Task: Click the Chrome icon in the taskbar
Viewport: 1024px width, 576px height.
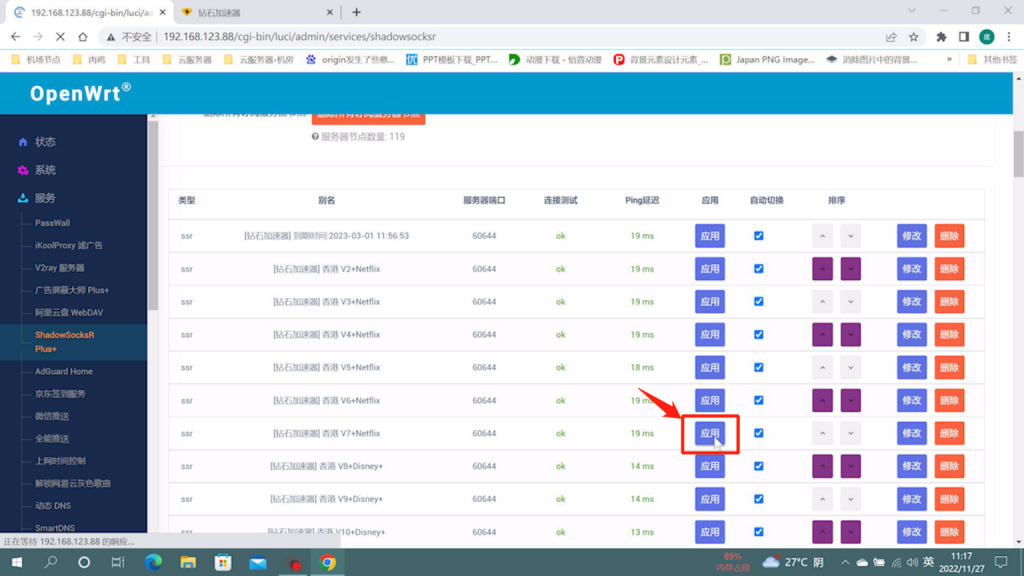Action: point(328,562)
